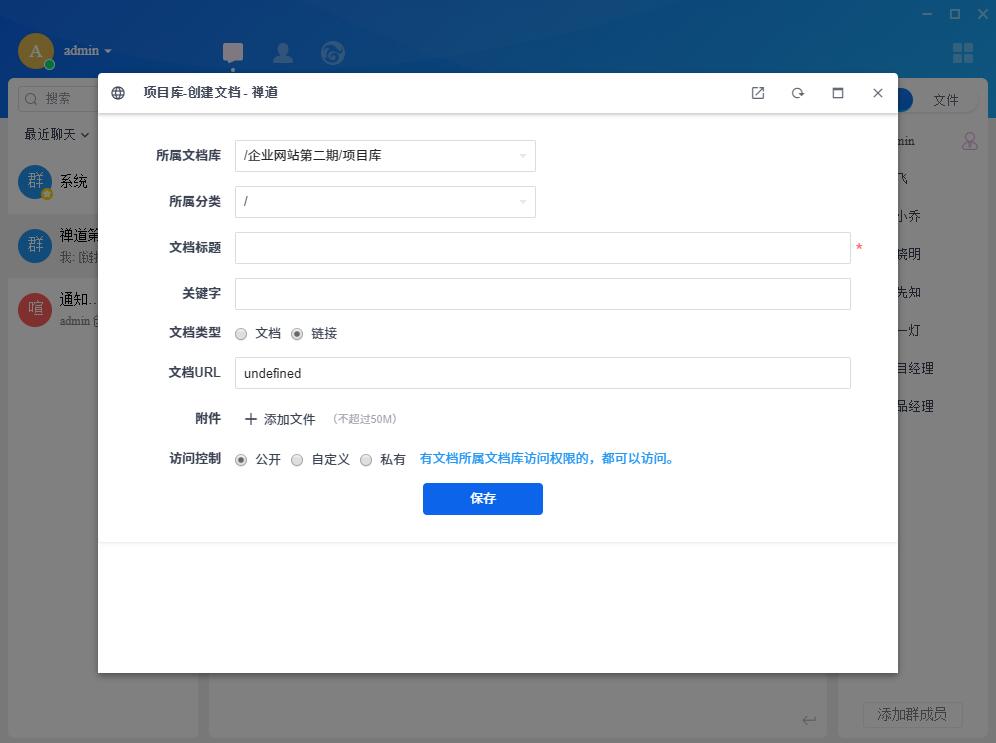Close the 项目库-创建文档 dialog
Image resolution: width=996 pixels, height=743 pixels.
click(x=878, y=93)
